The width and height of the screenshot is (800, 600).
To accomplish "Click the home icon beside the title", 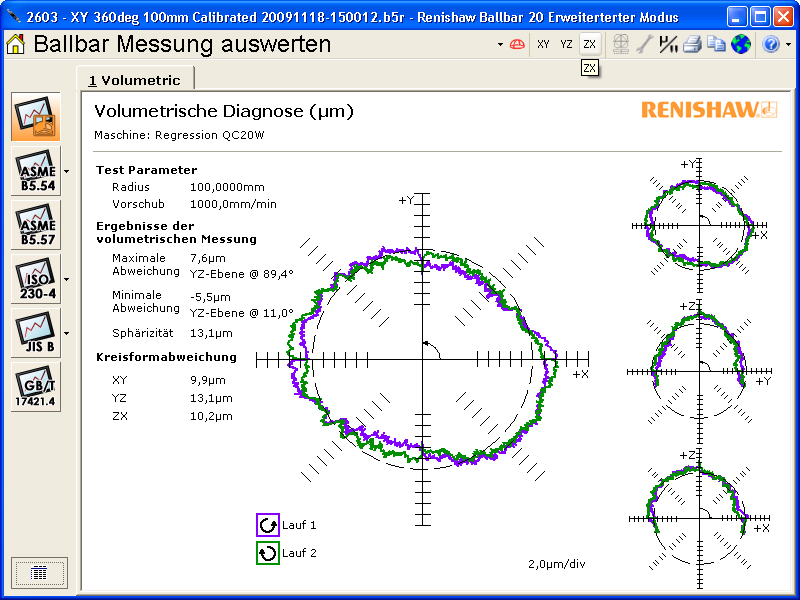I will coord(16,44).
